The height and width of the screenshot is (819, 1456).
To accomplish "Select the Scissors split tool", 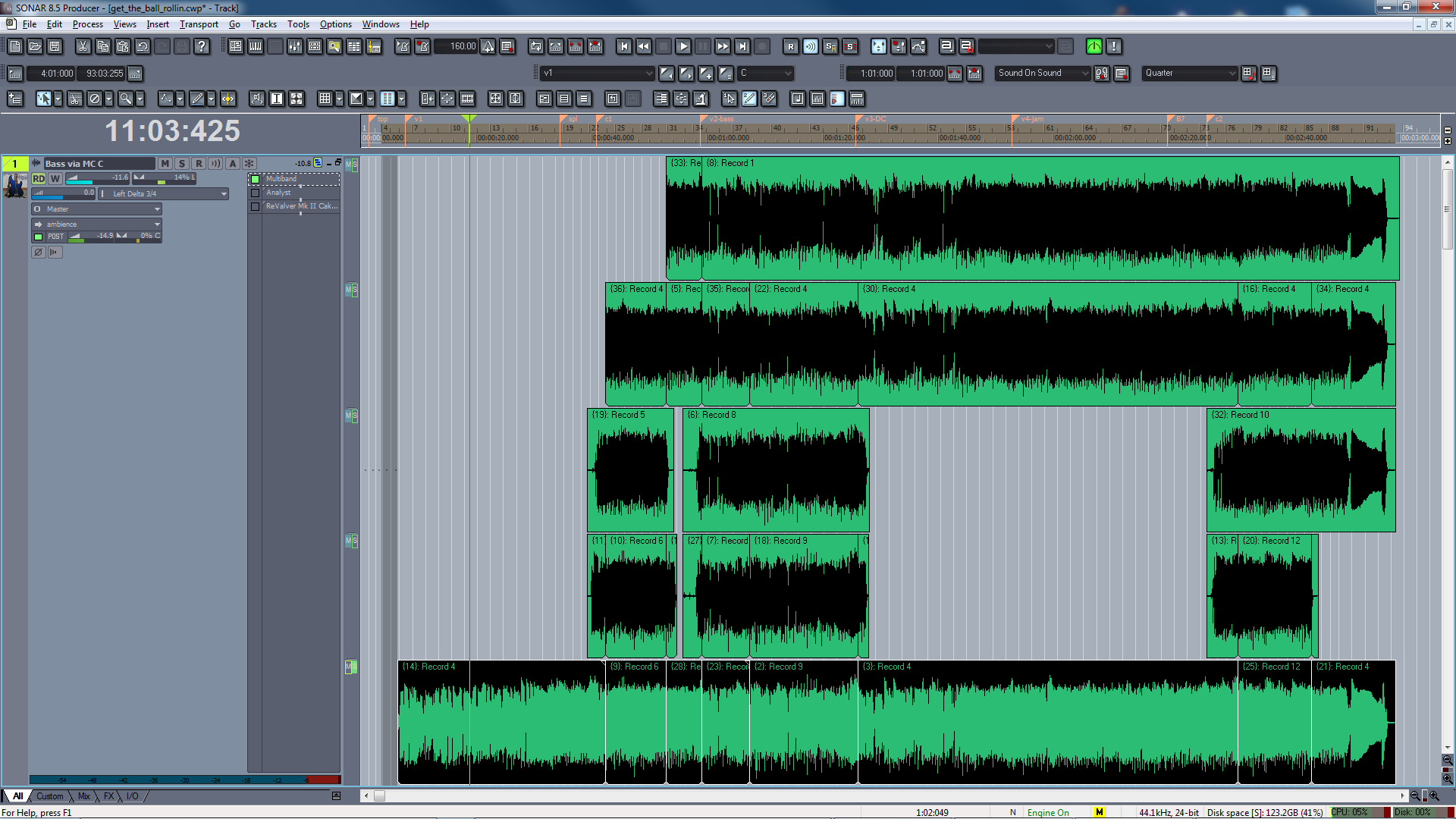I will pyautogui.click(x=74, y=99).
